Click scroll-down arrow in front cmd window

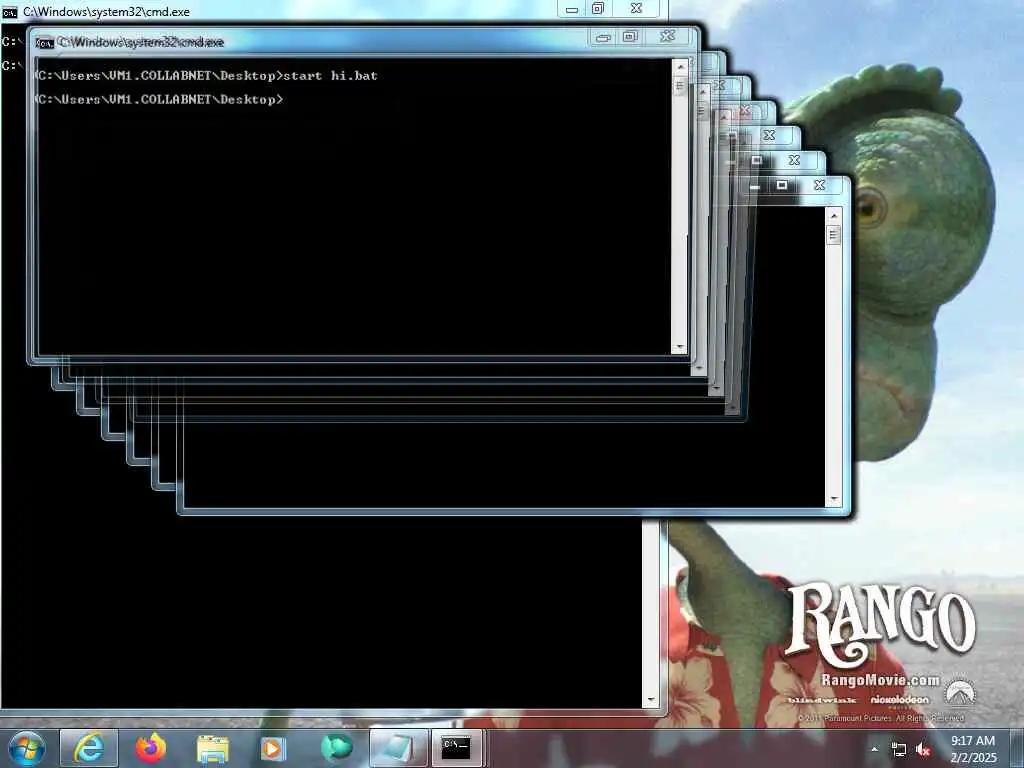tap(680, 347)
